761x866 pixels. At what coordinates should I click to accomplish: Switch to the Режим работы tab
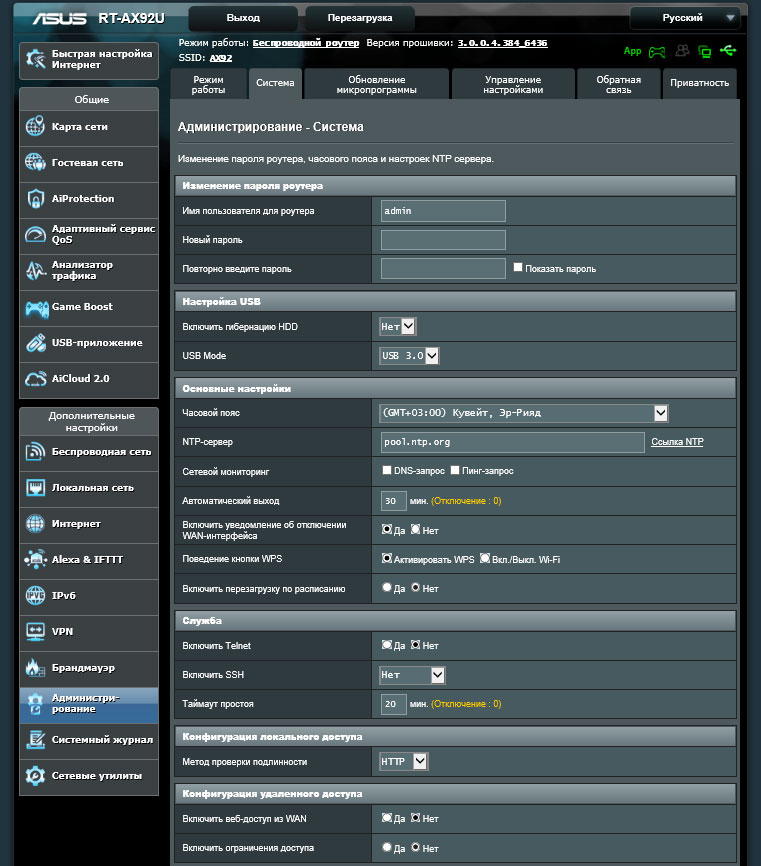click(x=208, y=85)
